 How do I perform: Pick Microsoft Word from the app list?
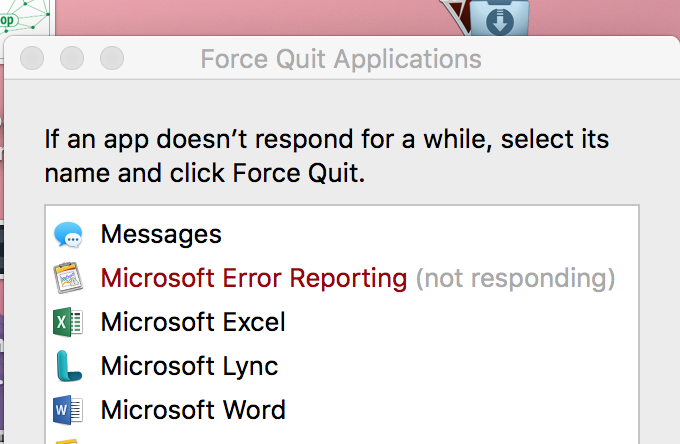point(193,410)
